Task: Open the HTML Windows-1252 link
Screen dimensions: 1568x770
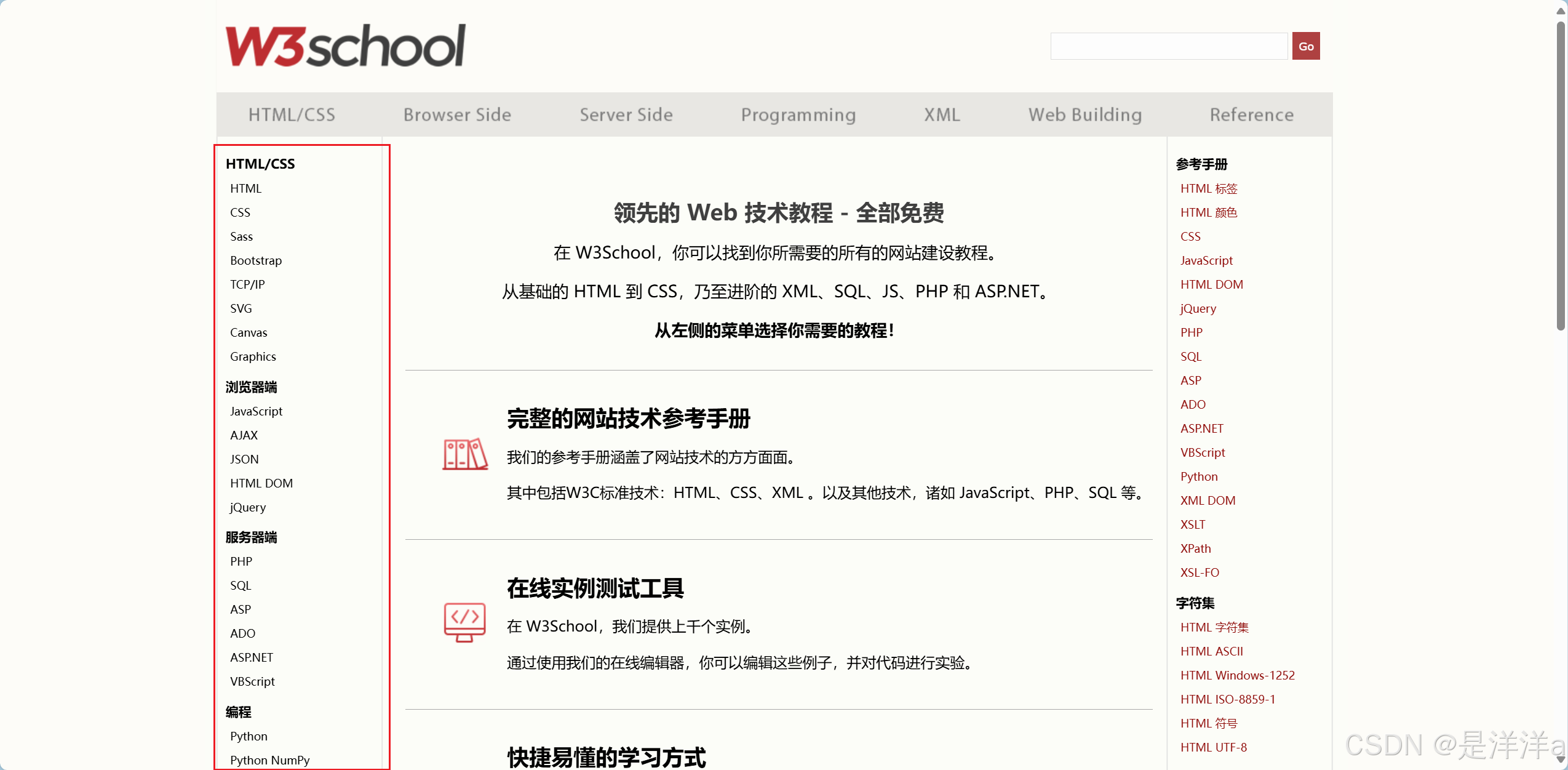Action: (1238, 675)
